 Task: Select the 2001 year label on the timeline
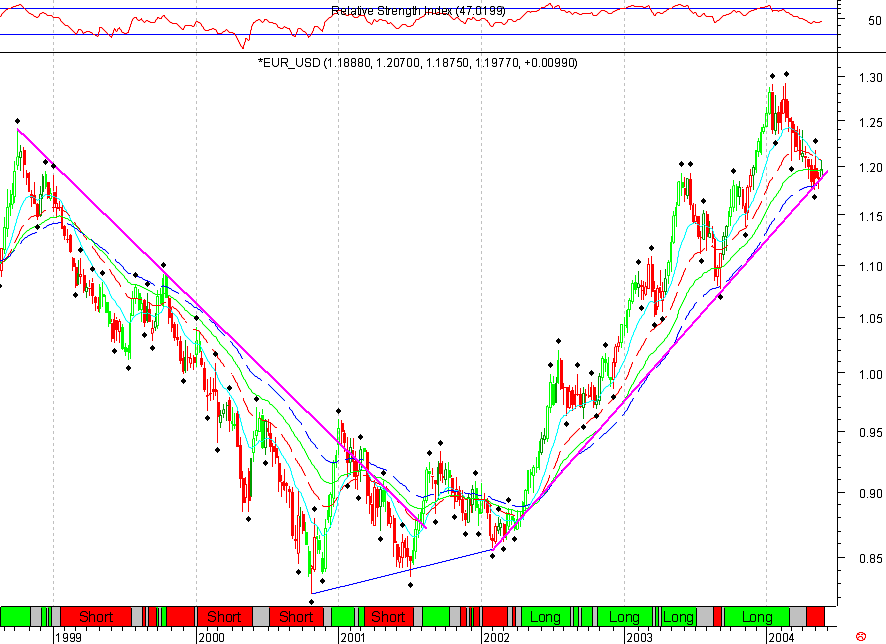coord(354,634)
